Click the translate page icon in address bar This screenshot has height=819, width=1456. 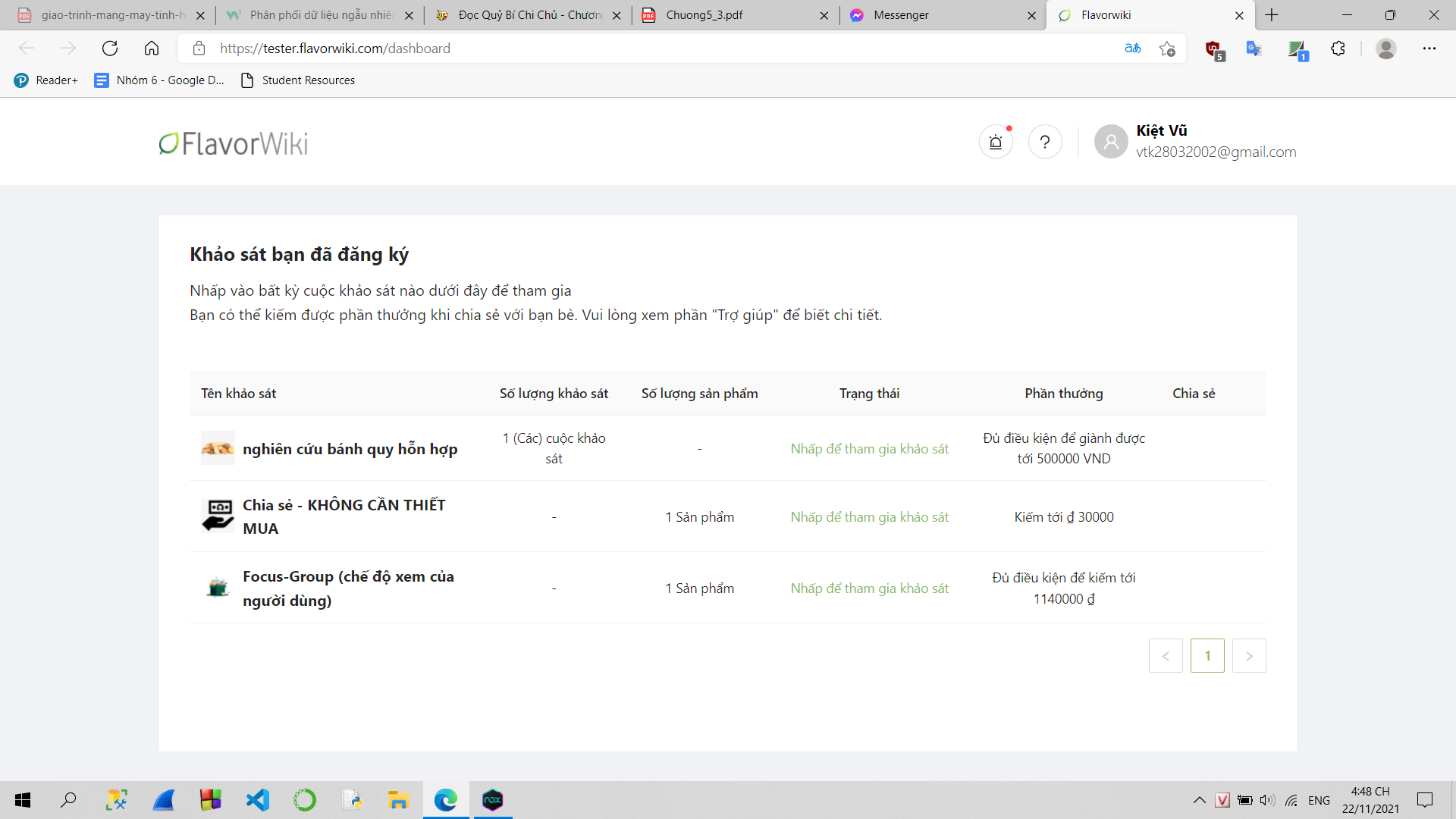tap(1133, 49)
